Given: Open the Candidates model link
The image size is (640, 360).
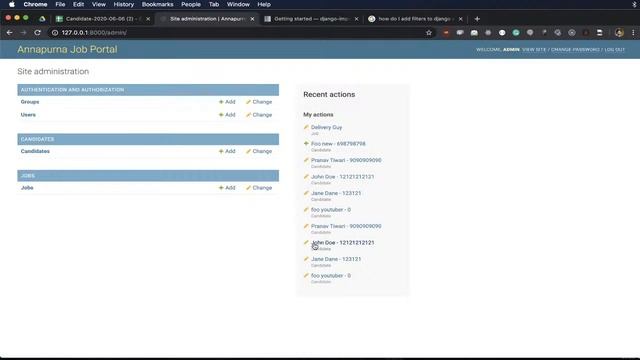Looking at the screenshot, I should 35,151.
